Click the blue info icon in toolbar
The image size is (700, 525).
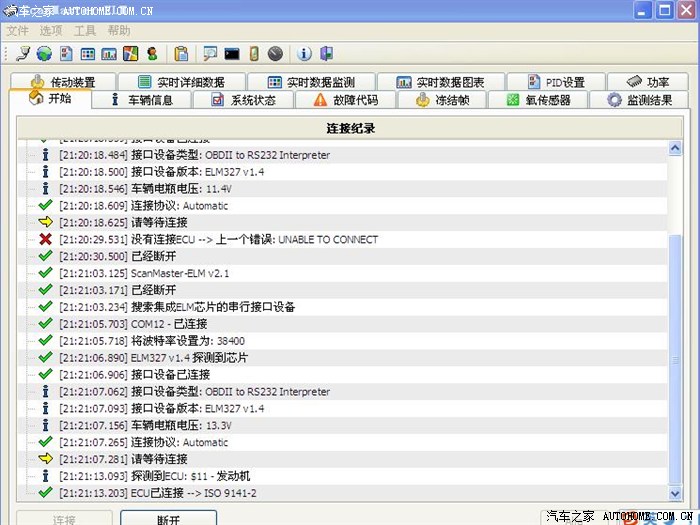(x=304, y=53)
